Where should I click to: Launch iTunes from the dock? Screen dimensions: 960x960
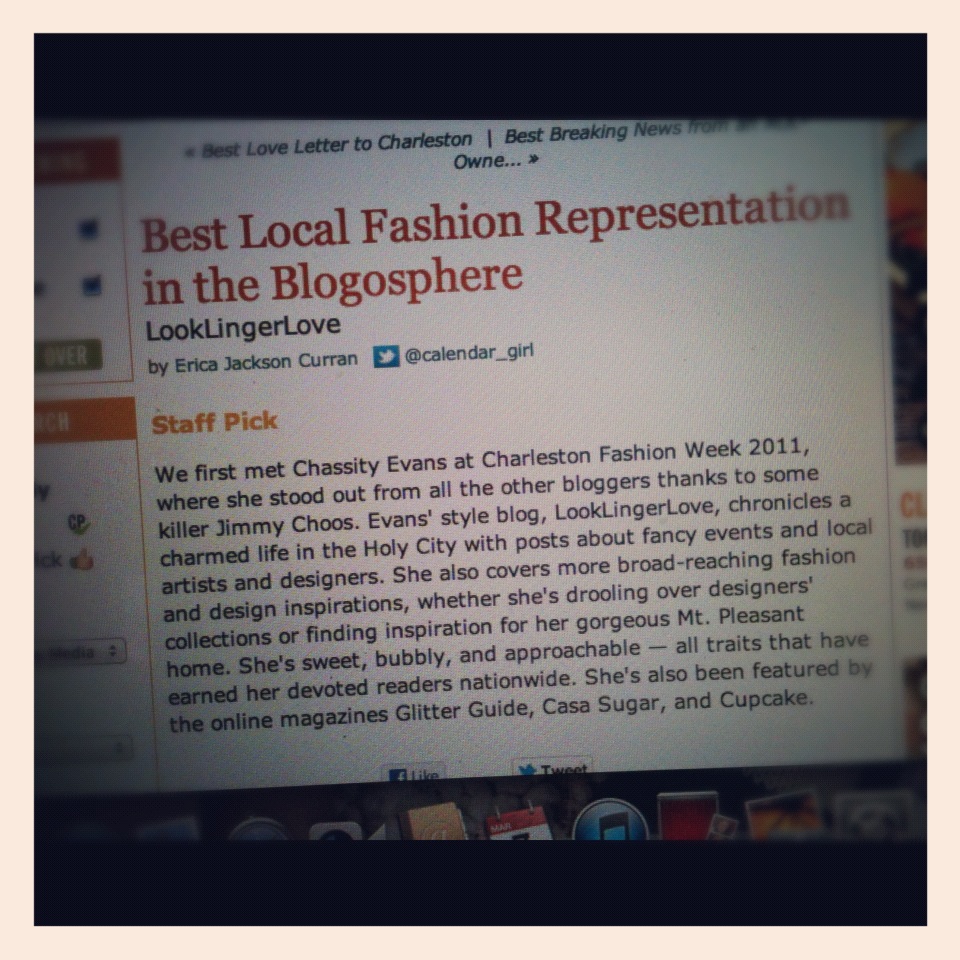(x=610, y=820)
